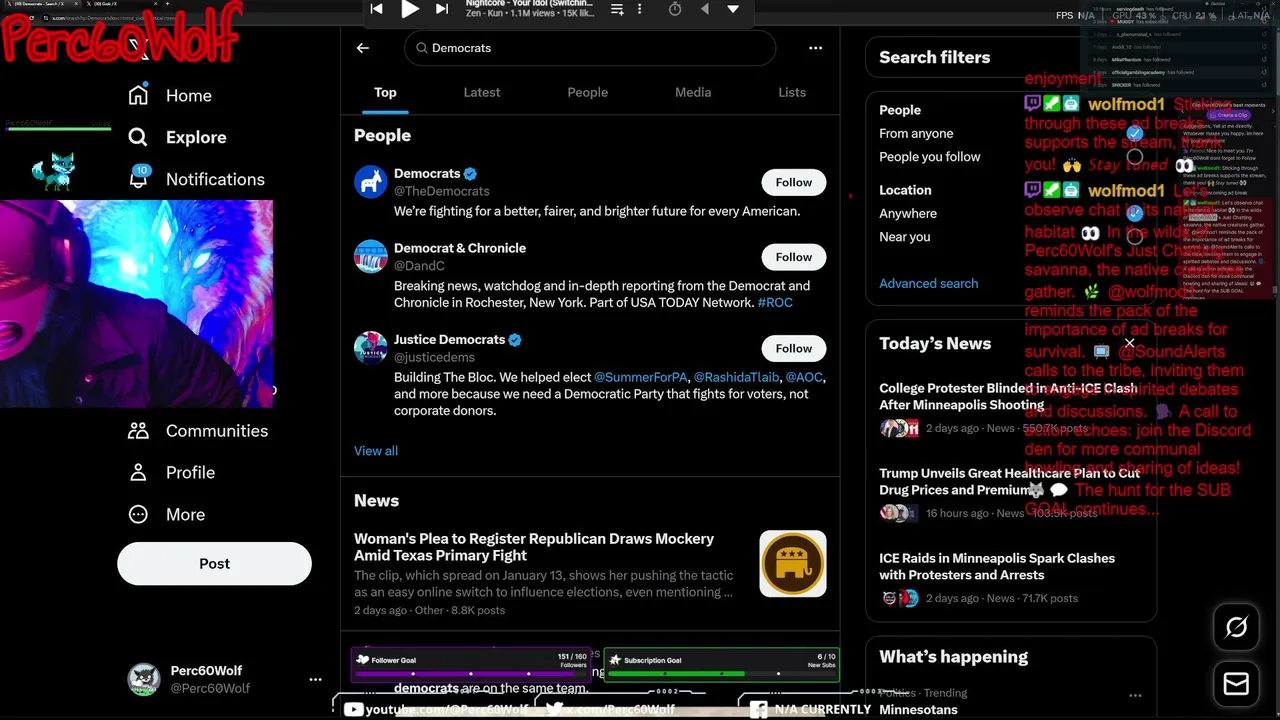Click the @justicedems handle
This screenshot has height=720, width=1280.
point(434,357)
